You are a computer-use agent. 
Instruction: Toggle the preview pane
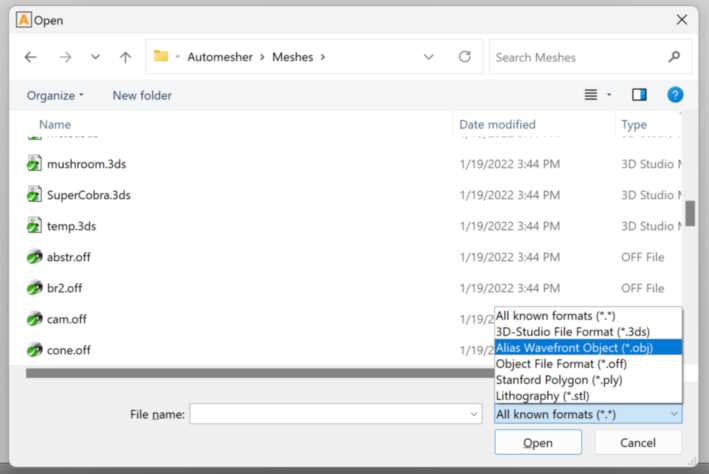pos(639,95)
